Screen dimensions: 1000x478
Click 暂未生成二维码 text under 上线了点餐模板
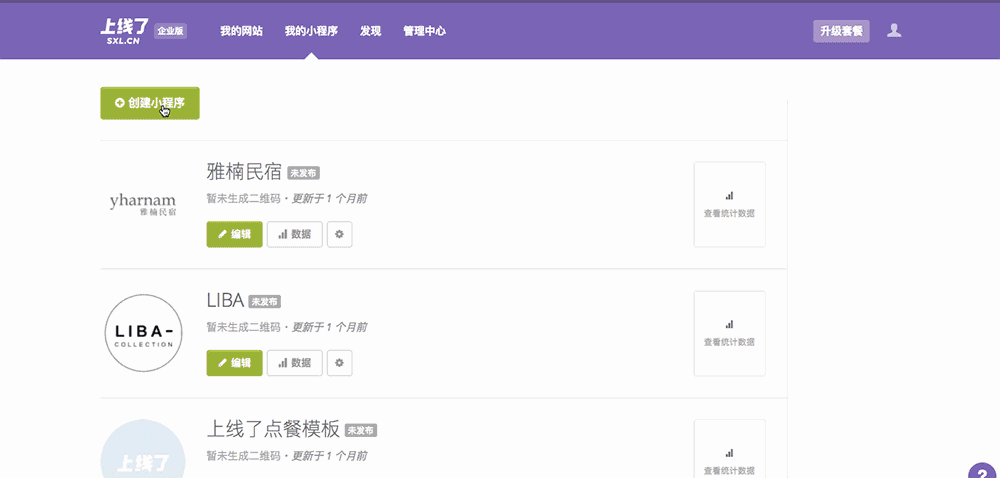pyautogui.click(x=244, y=456)
